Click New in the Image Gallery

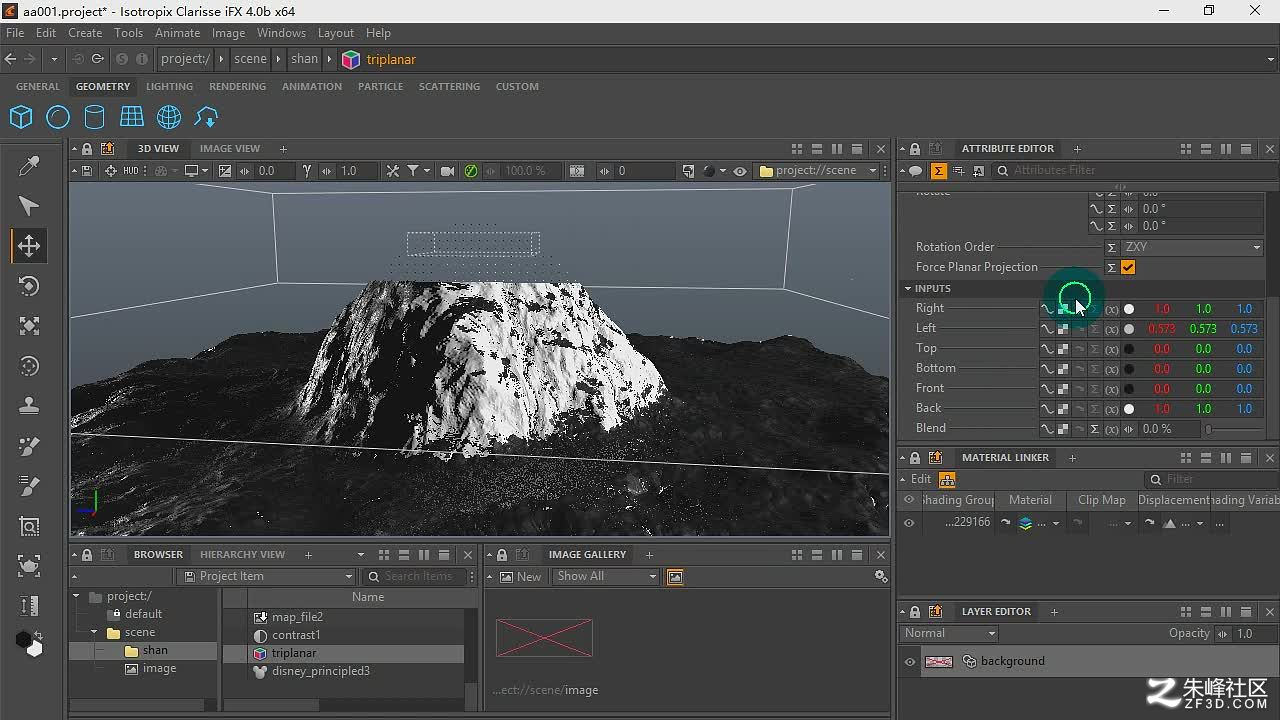pos(521,576)
